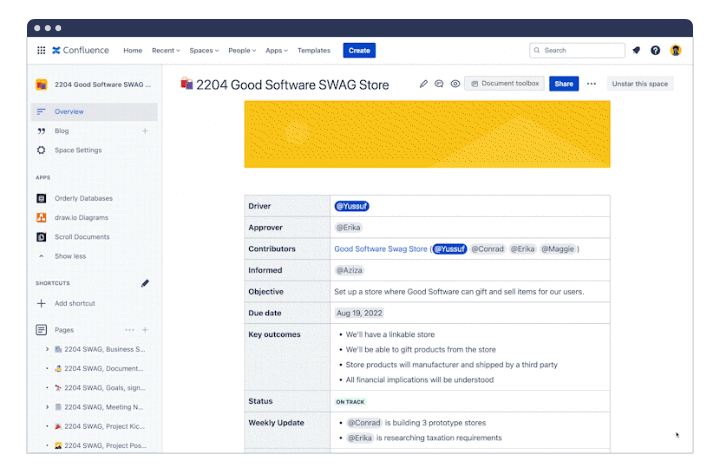720x471 pixels.
Task: Click the Blog quote icon
Action: 41,131
